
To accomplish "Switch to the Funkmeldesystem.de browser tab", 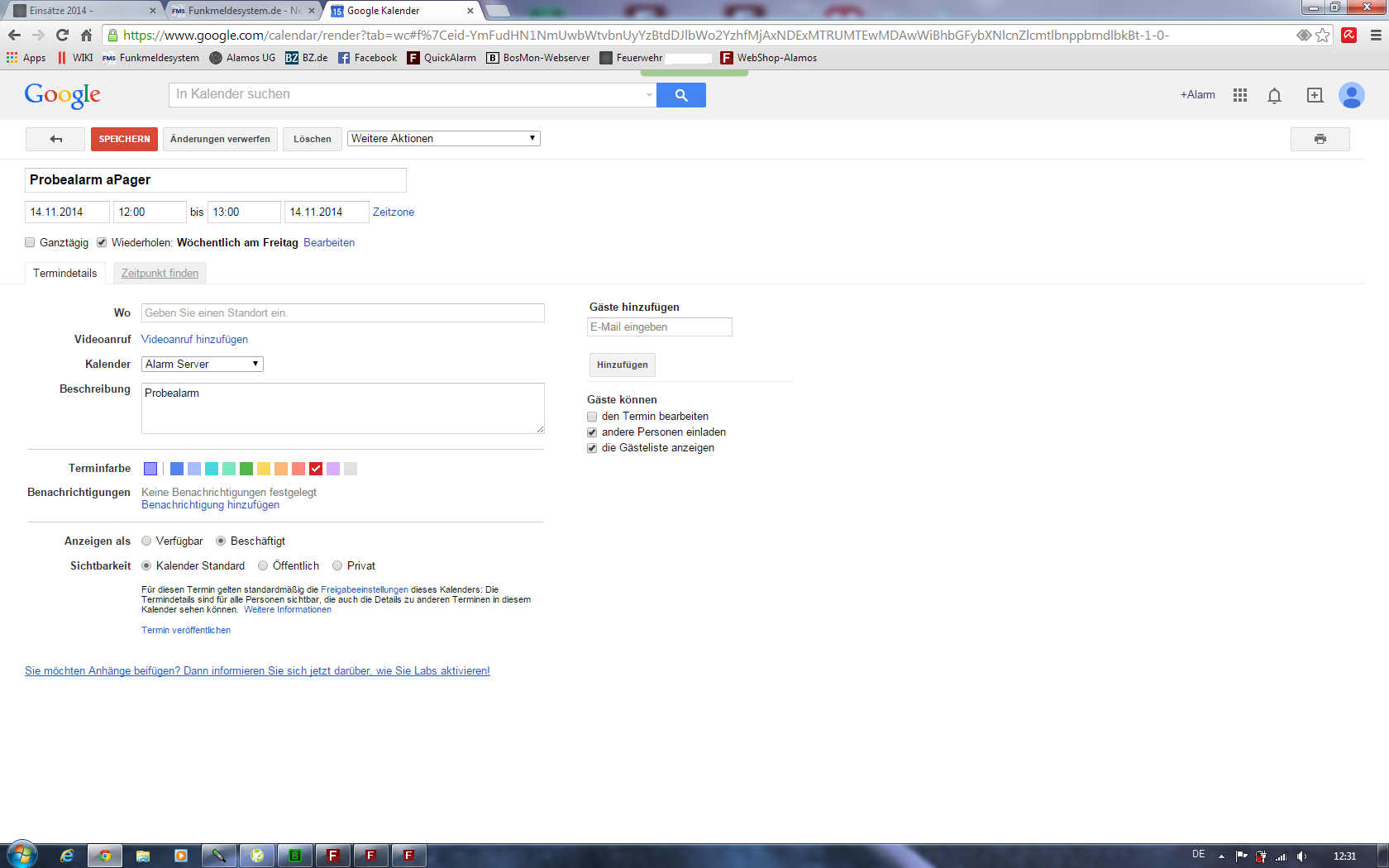I will coord(240,11).
